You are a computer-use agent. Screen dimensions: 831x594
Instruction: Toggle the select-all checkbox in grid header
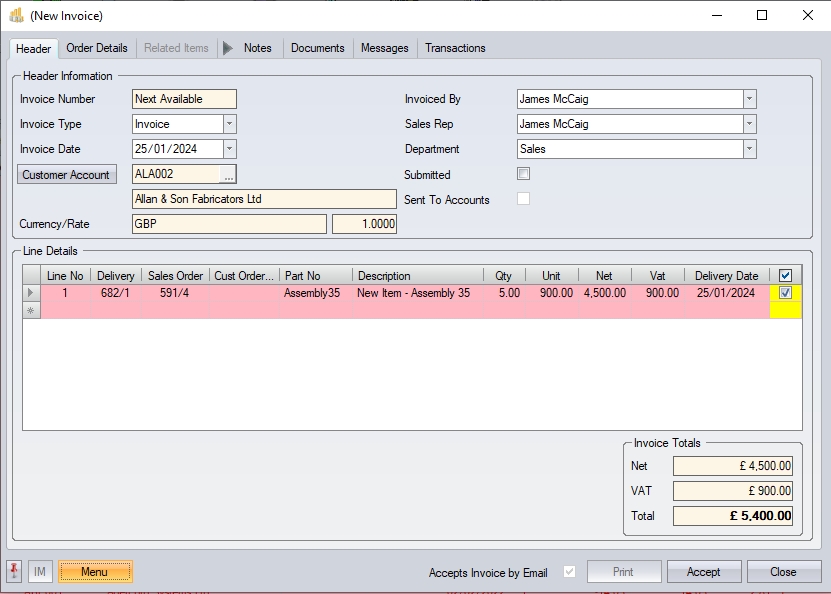coord(785,276)
